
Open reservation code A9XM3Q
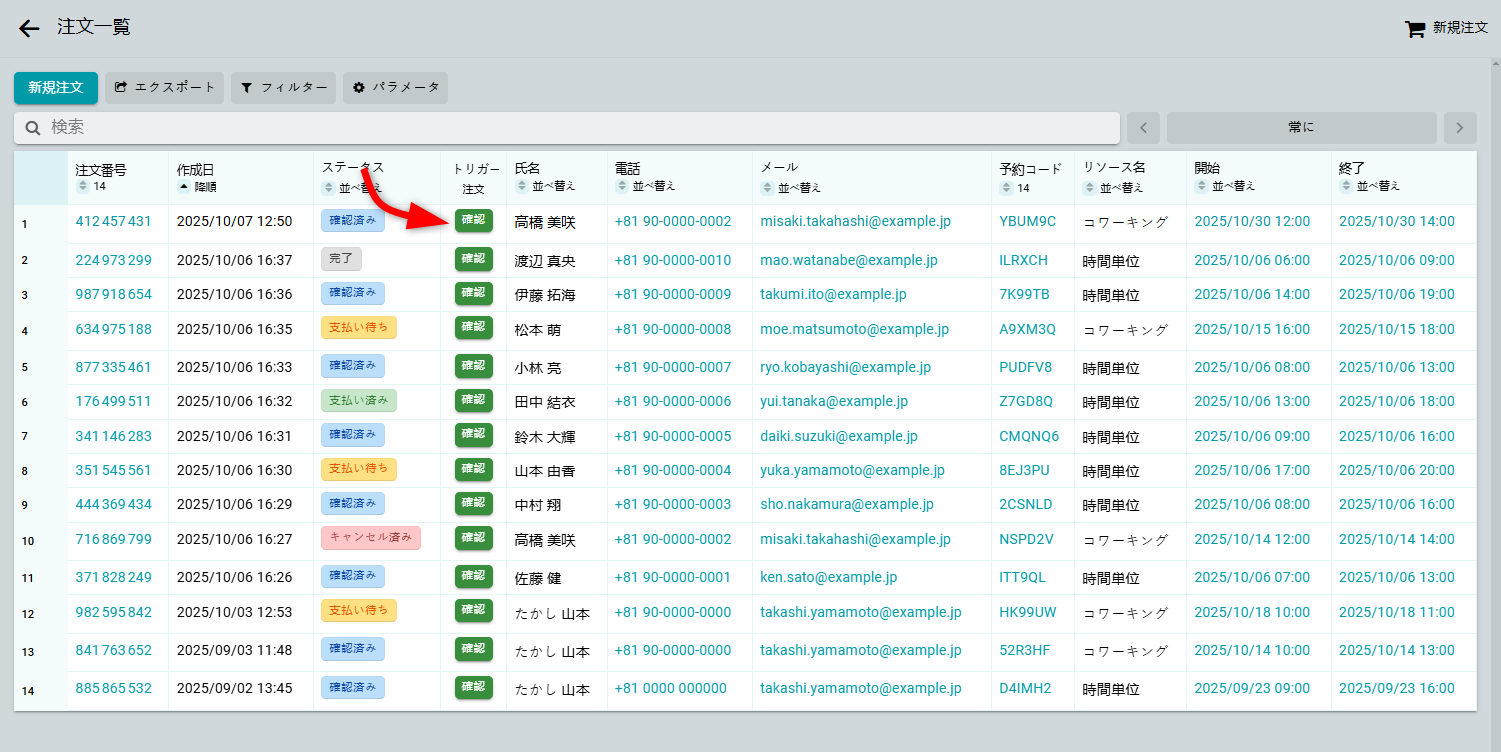tap(1027, 329)
